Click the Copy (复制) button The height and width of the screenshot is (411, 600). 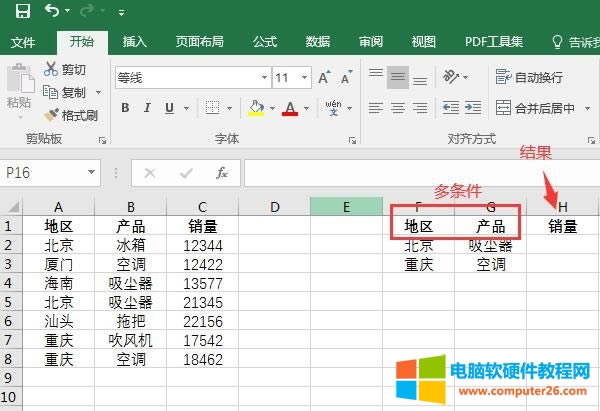point(66,92)
